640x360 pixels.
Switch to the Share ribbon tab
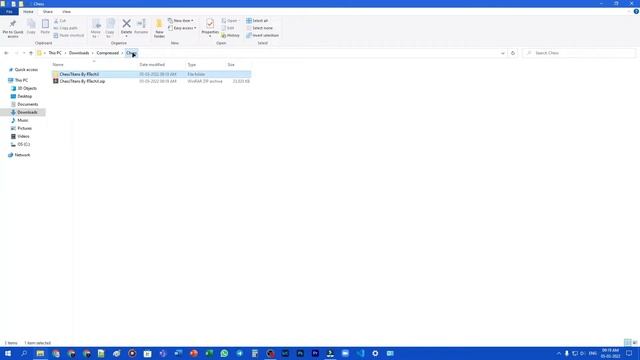47,12
